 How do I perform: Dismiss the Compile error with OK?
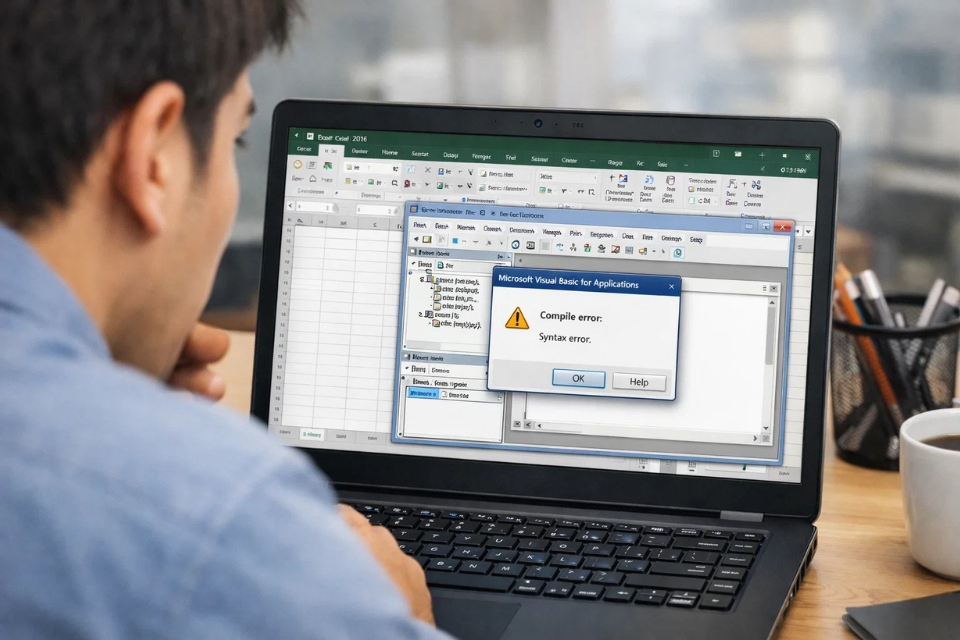click(x=577, y=381)
